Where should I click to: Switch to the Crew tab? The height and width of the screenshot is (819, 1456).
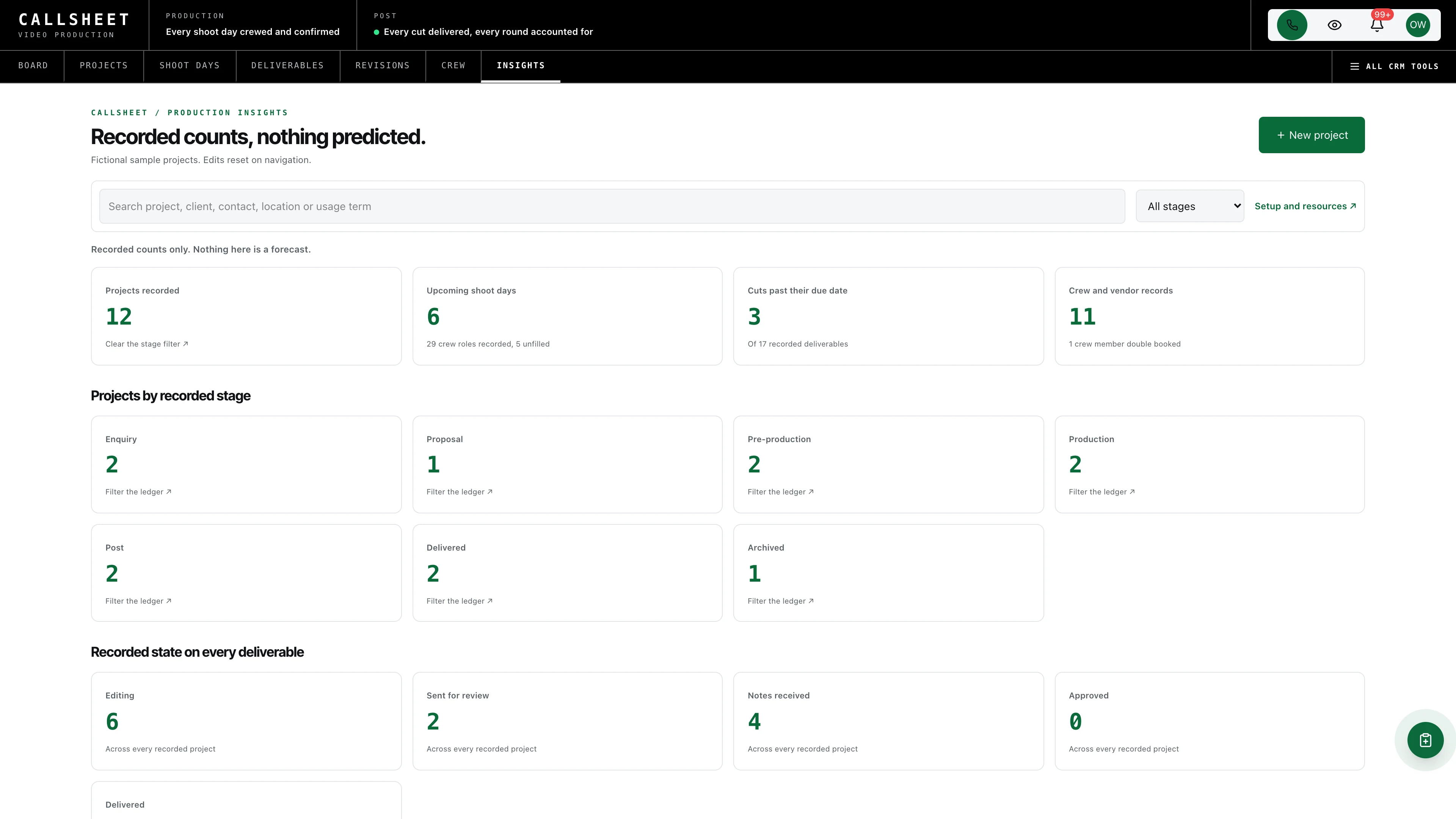pyautogui.click(x=453, y=66)
